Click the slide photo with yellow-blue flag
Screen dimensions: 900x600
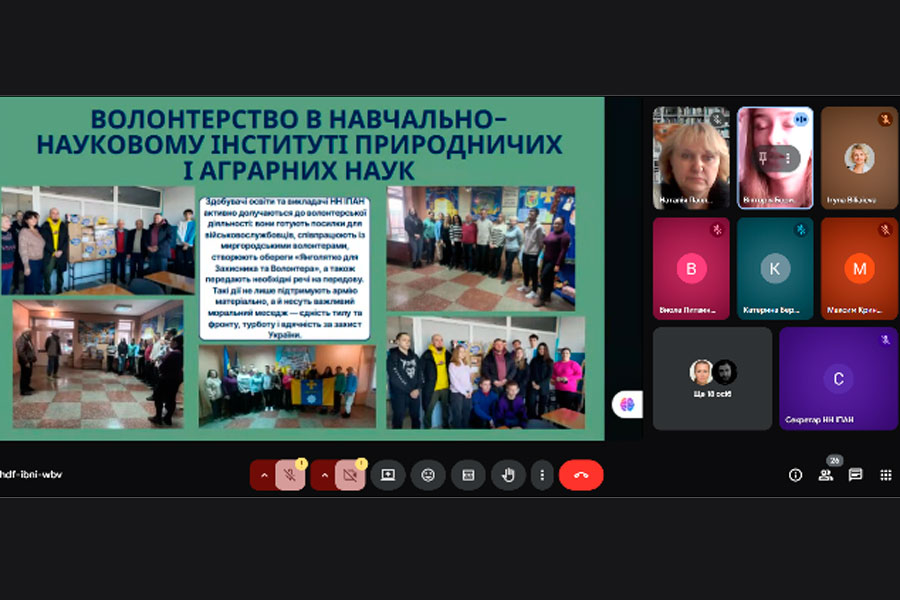click(287, 386)
